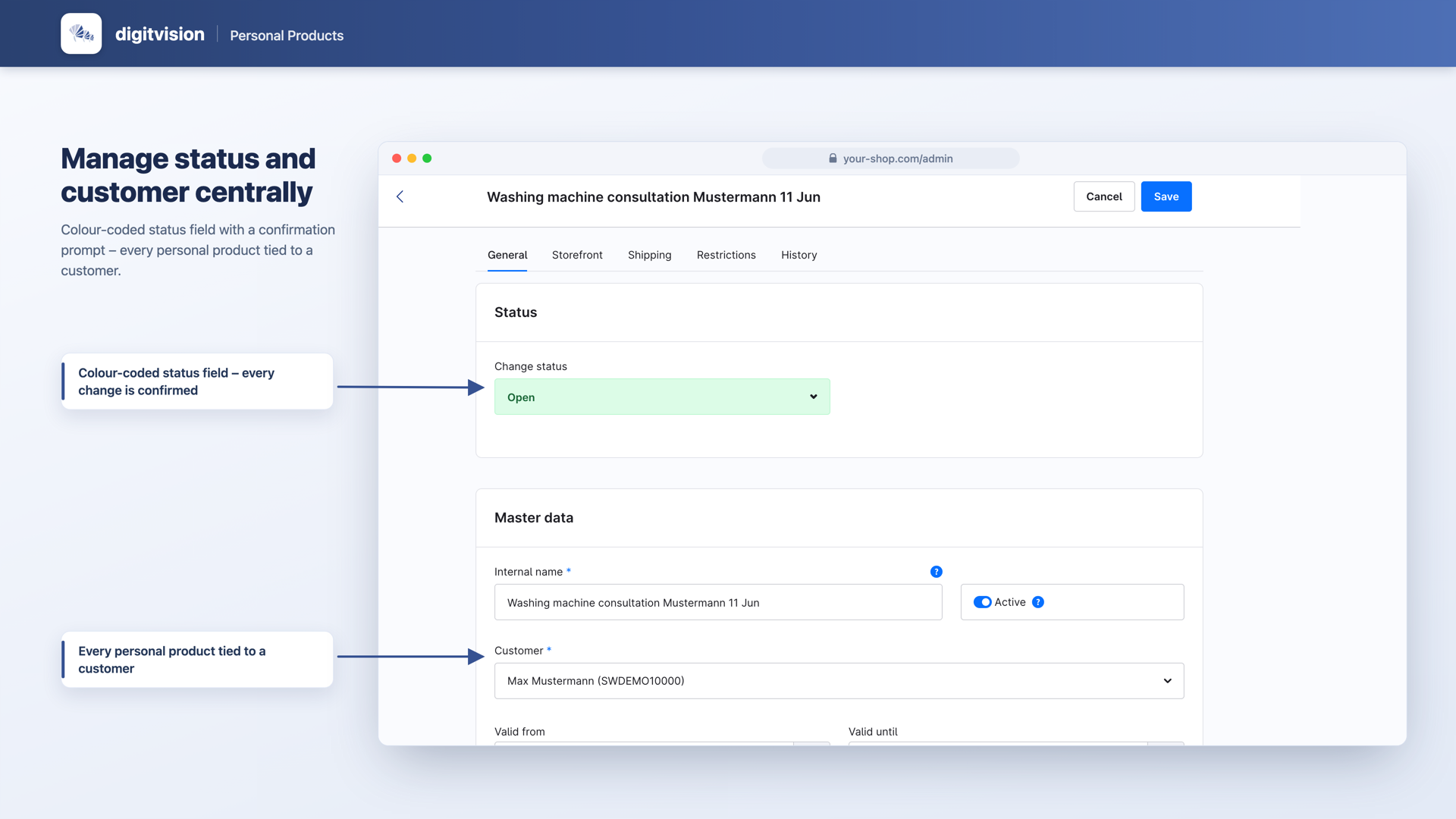The height and width of the screenshot is (819, 1456).
Task: View the History tab
Action: [x=799, y=255]
